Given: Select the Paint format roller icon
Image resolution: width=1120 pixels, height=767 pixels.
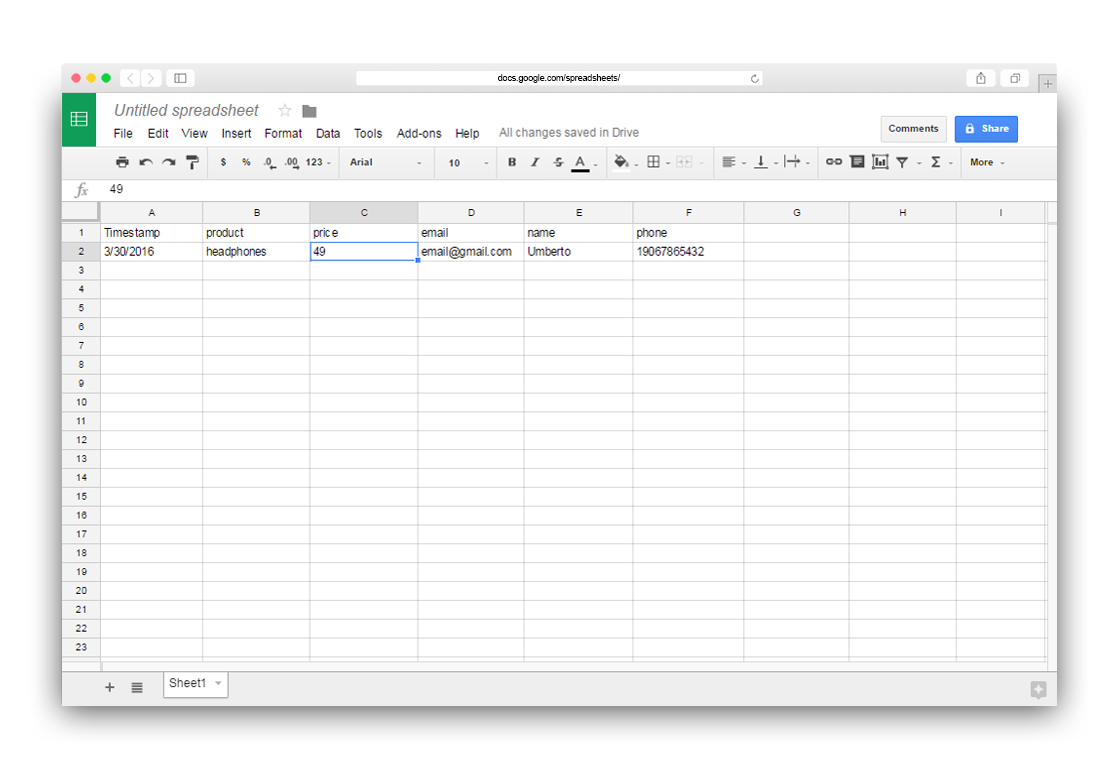Looking at the screenshot, I should tap(192, 162).
